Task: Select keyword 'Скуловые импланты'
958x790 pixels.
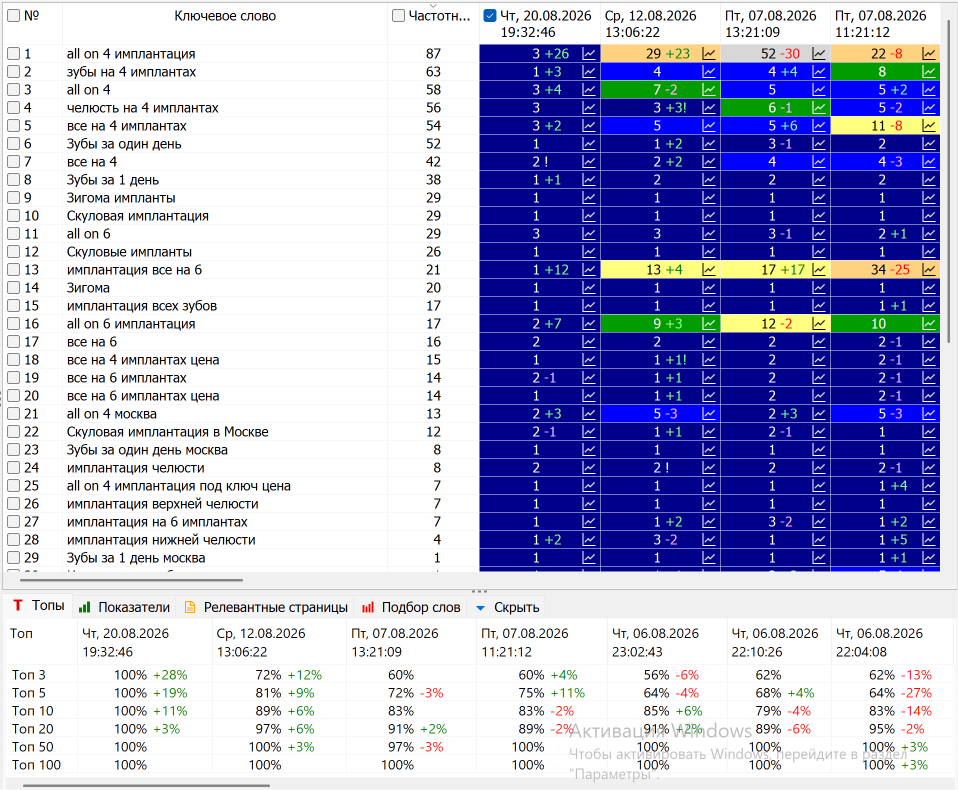Action: click(129, 252)
